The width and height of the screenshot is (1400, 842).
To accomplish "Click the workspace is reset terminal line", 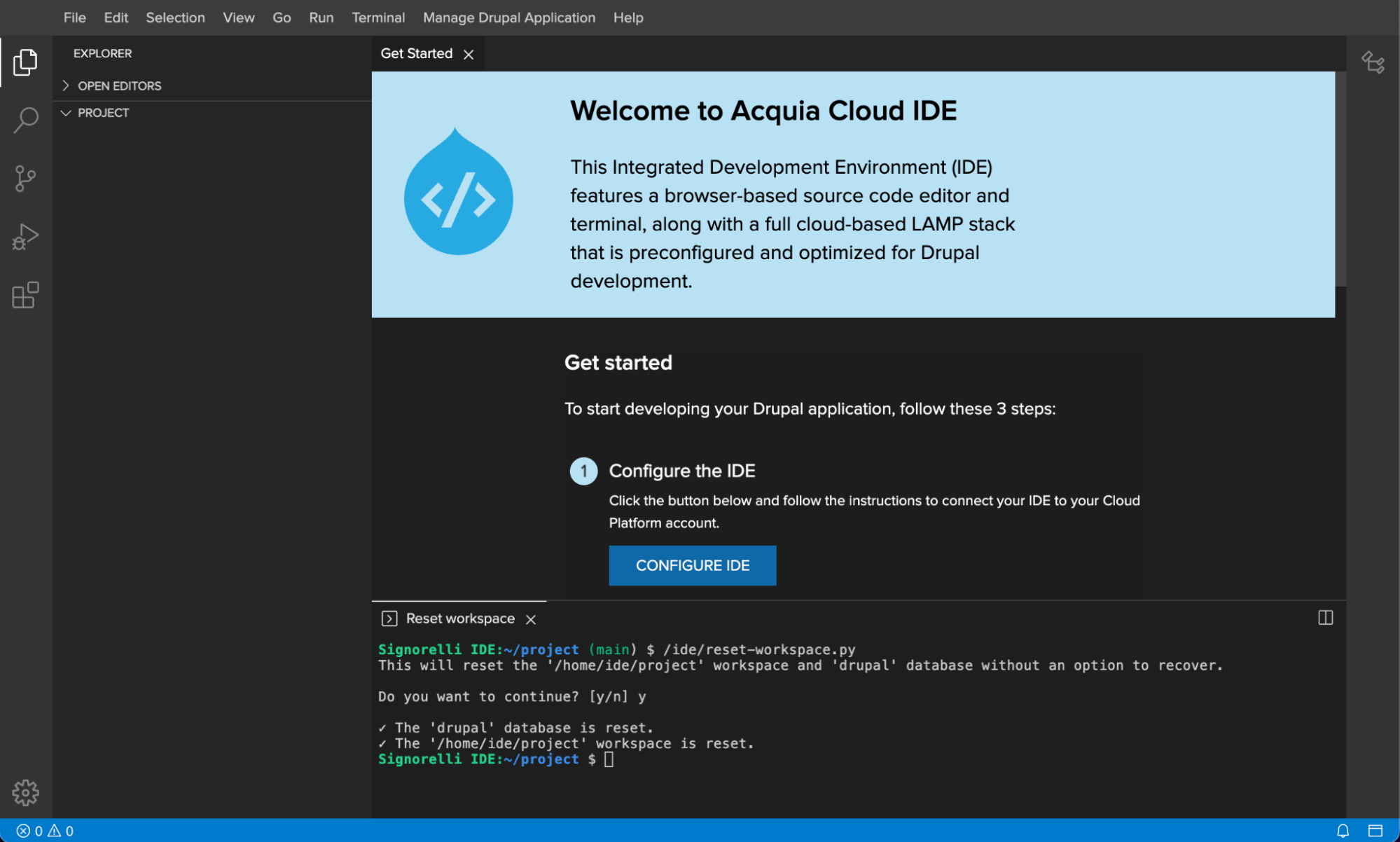I will 566,743.
